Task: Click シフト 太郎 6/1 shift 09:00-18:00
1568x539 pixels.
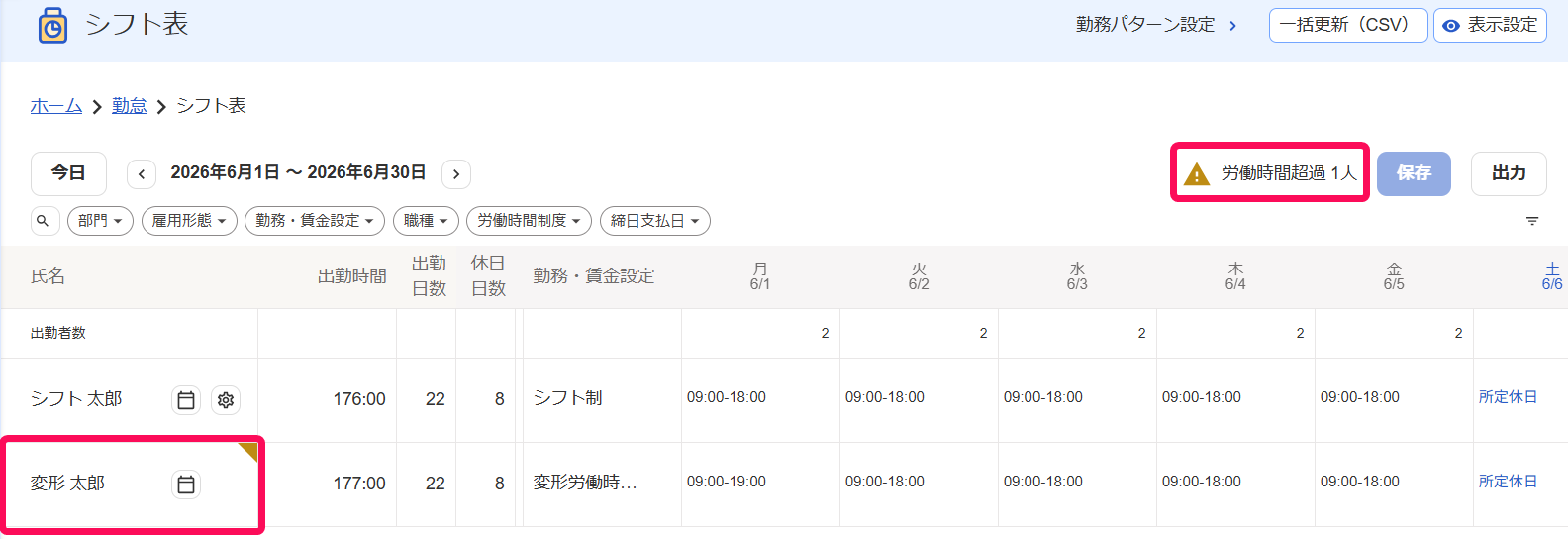Action: pos(727,397)
